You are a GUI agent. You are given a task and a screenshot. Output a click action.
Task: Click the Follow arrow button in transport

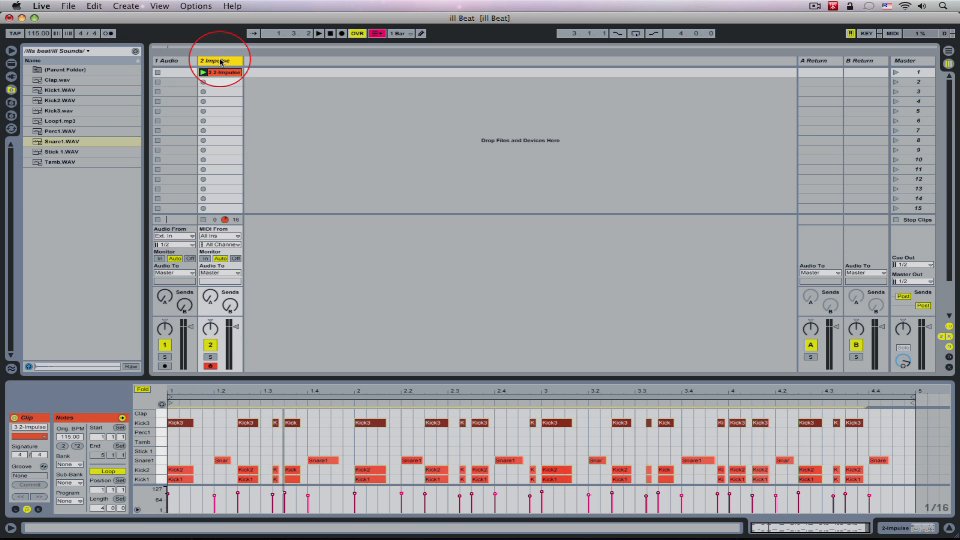coord(253,33)
